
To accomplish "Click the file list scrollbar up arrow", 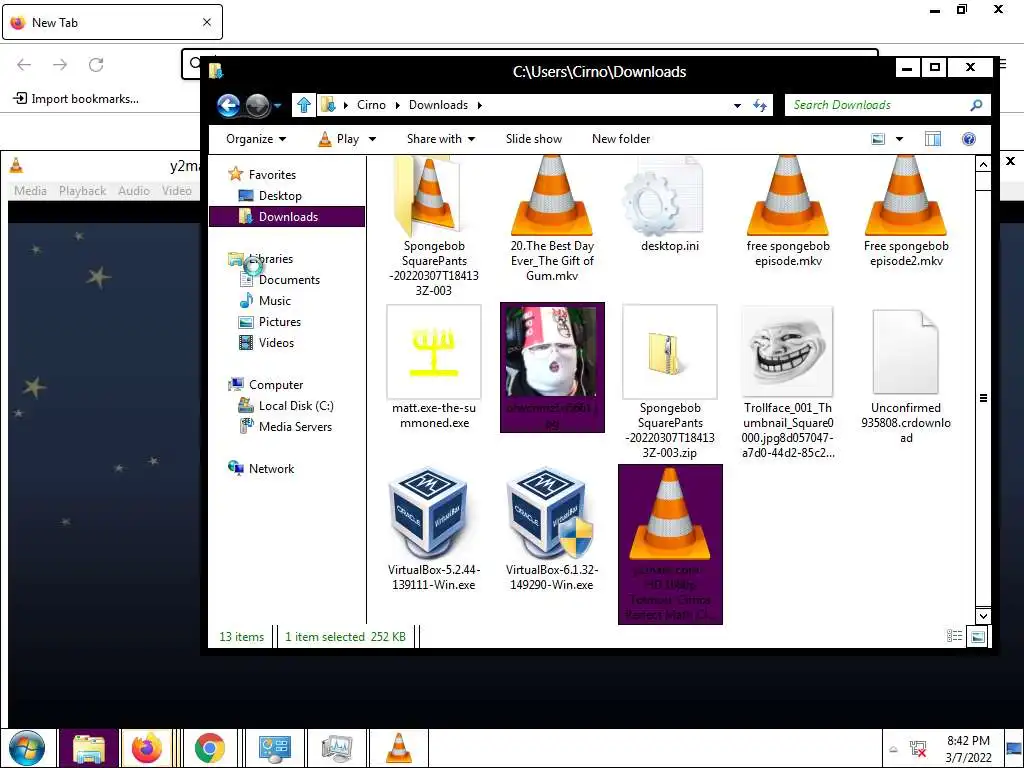I will pyautogui.click(x=983, y=165).
